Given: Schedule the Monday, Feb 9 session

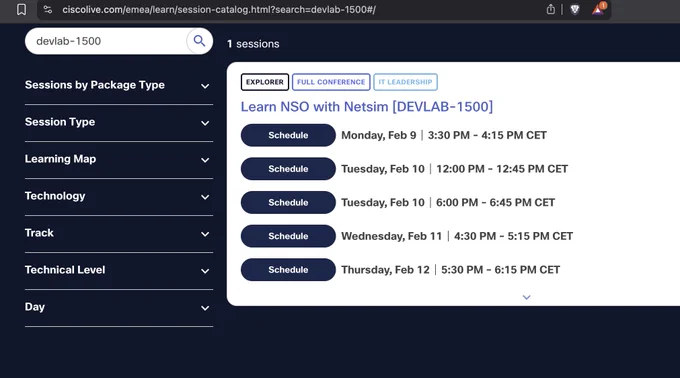Looking at the screenshot, I should [x=288, y=135].
